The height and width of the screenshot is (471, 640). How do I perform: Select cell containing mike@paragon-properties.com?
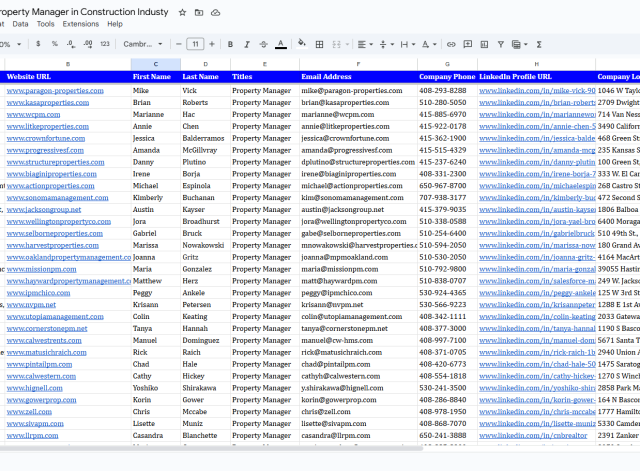(x=358, y=91)
